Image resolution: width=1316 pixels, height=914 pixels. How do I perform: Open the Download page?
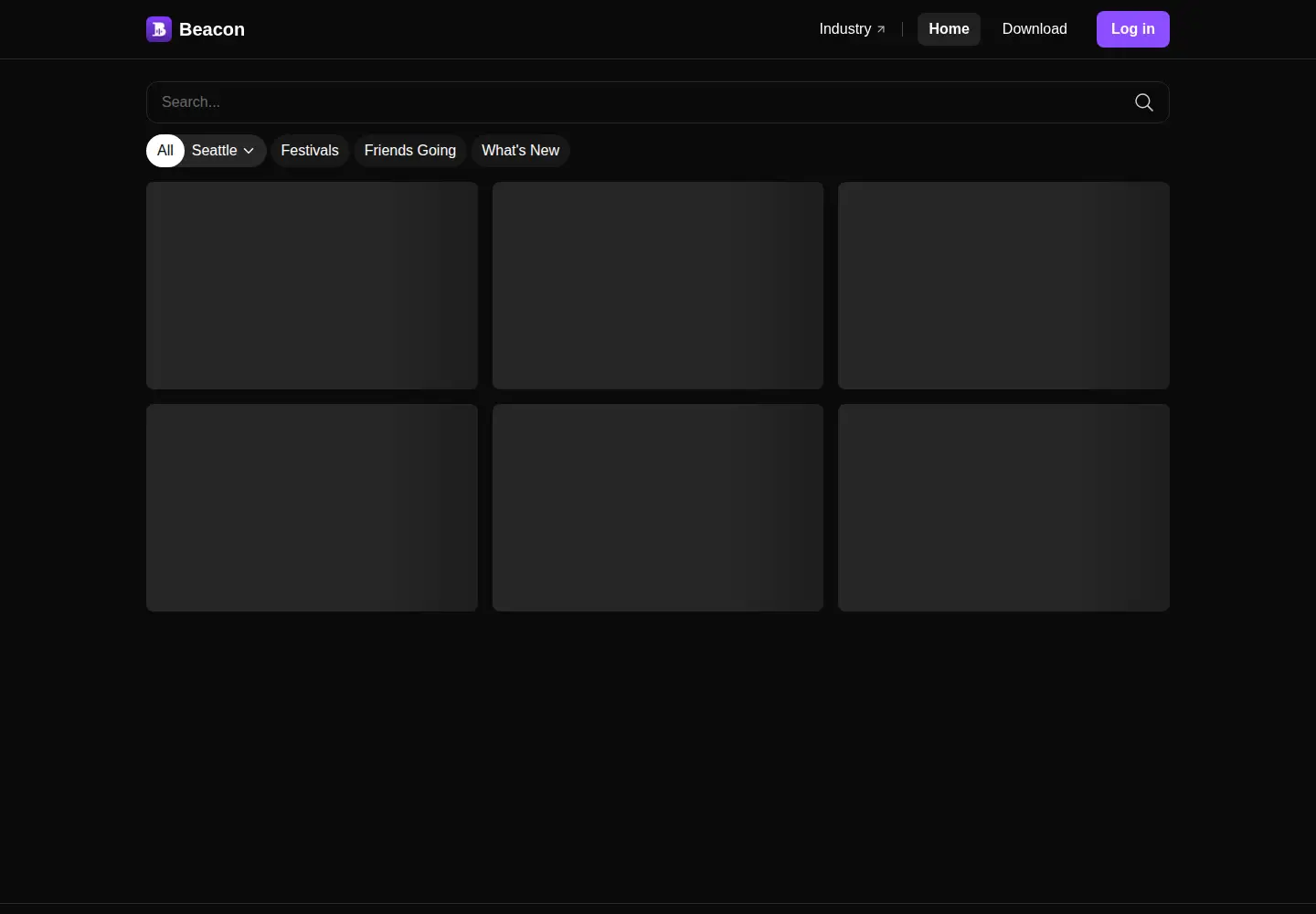1035,29
